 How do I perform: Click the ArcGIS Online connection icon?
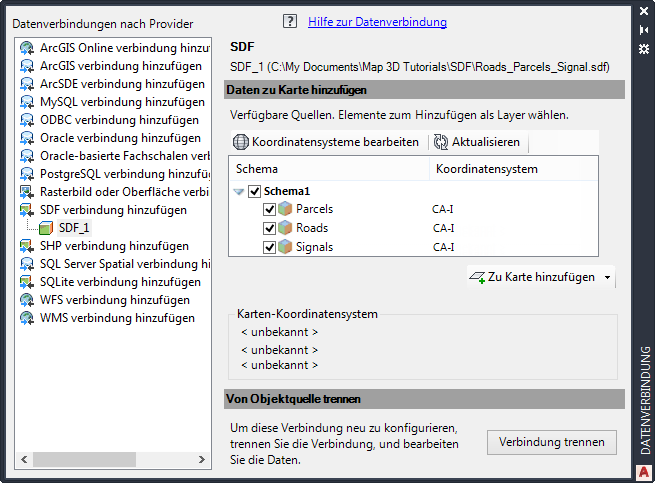pyautogui.click(x=27, y=48)
